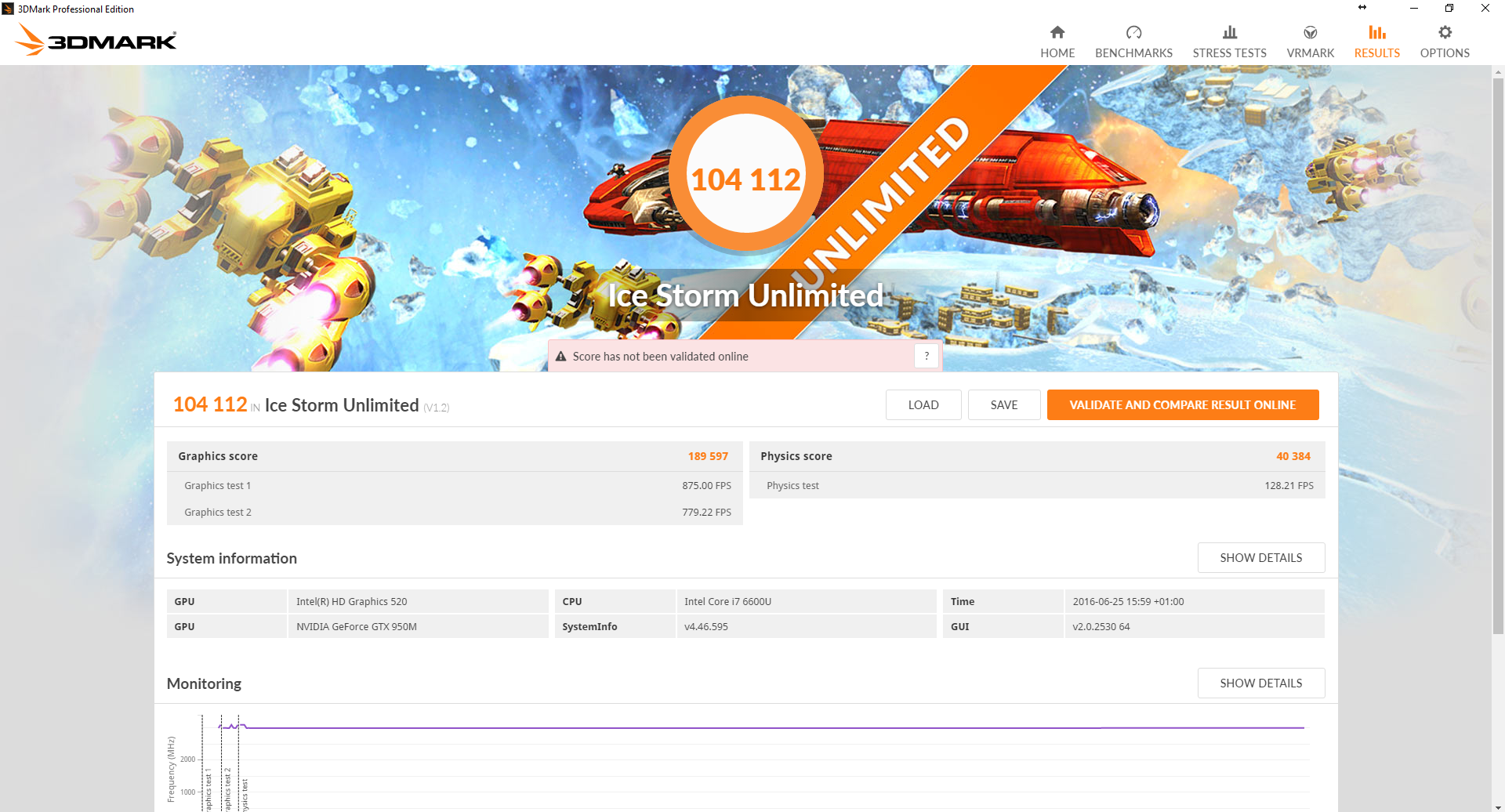1505x812 pixels.
Task: Click the 3DMark logo
Action: coord(96,39)
